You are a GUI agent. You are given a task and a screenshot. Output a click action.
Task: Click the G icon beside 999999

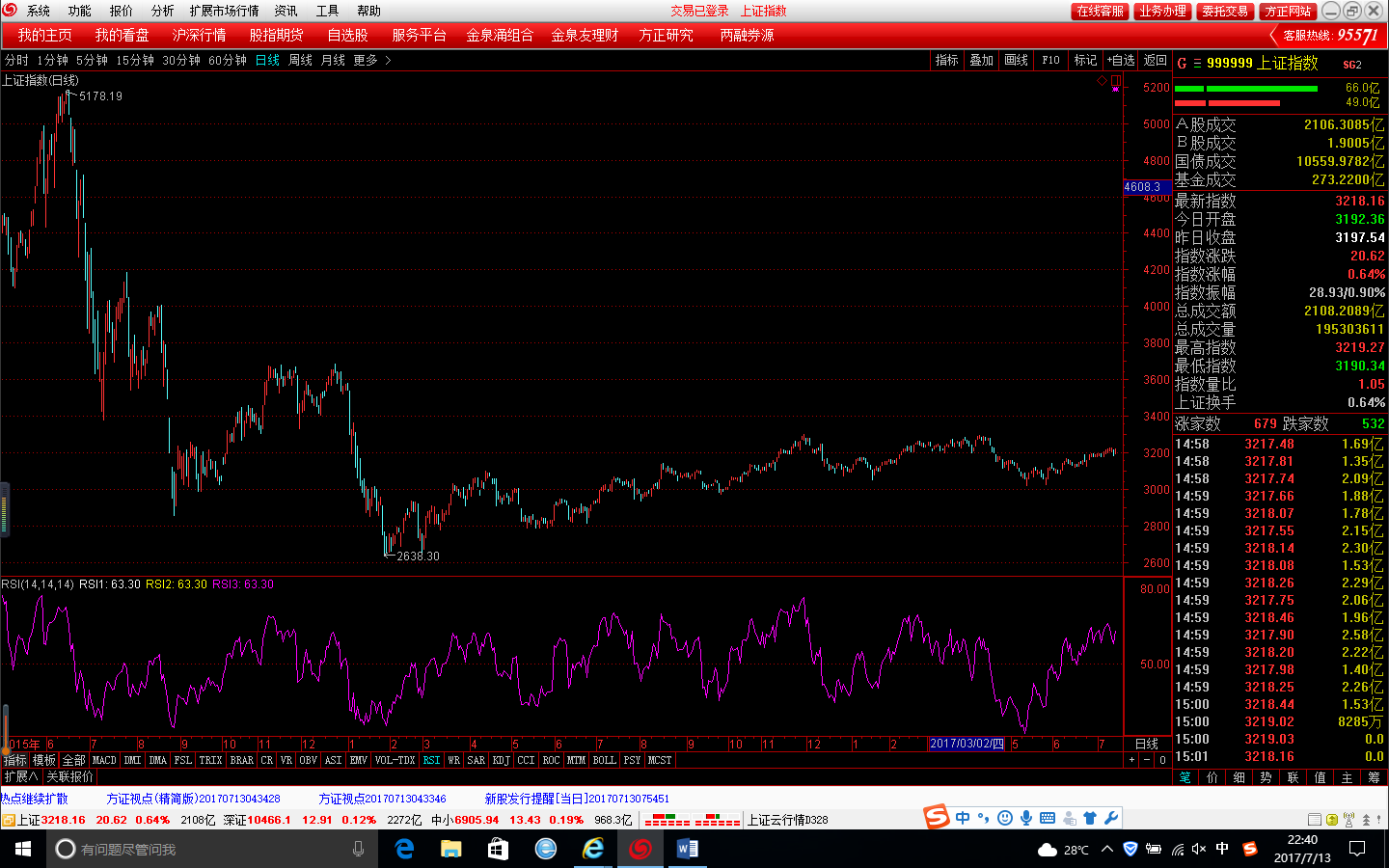[1182, 64]
